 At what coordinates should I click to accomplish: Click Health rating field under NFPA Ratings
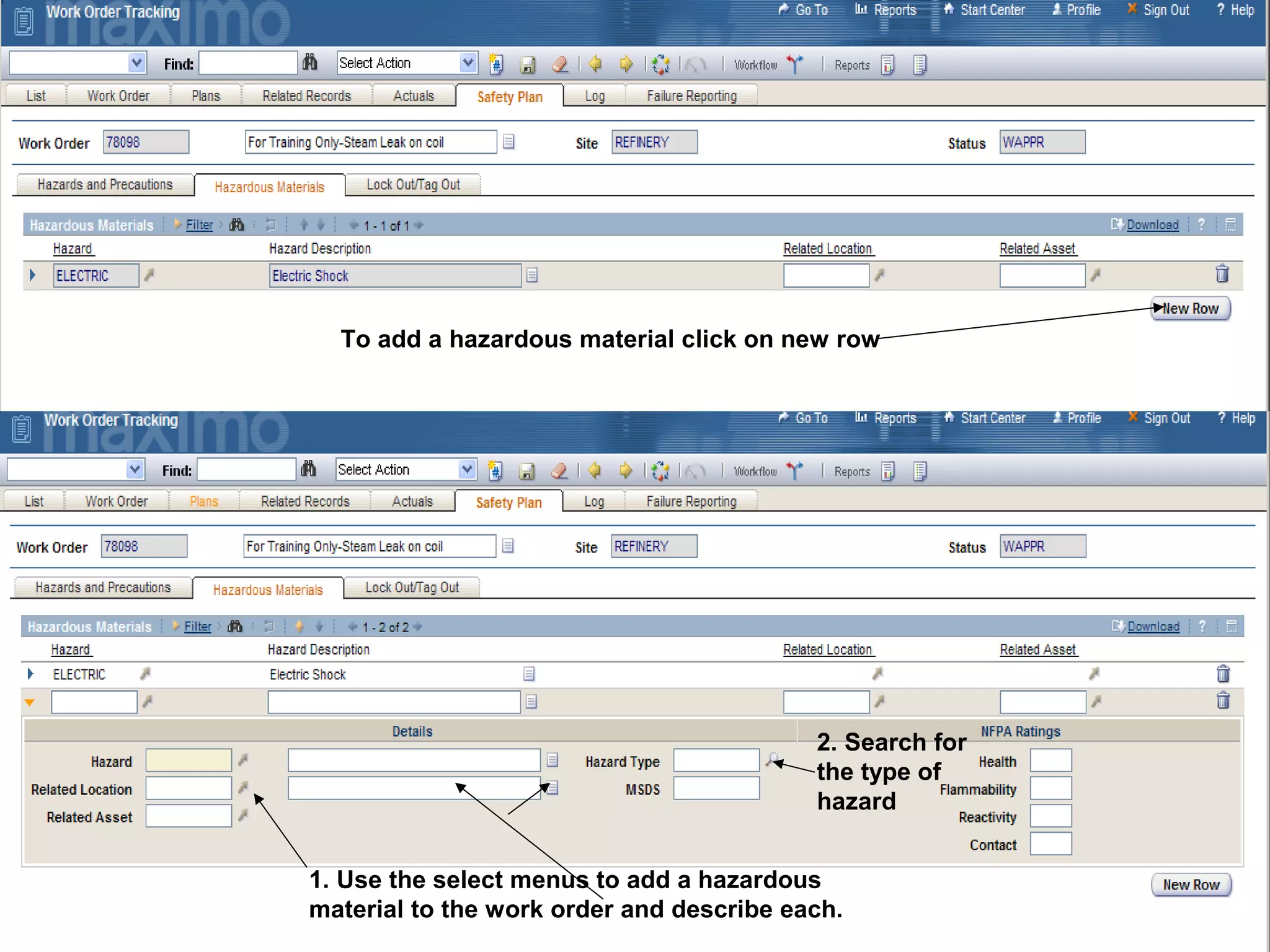(x=1051, y=760)
